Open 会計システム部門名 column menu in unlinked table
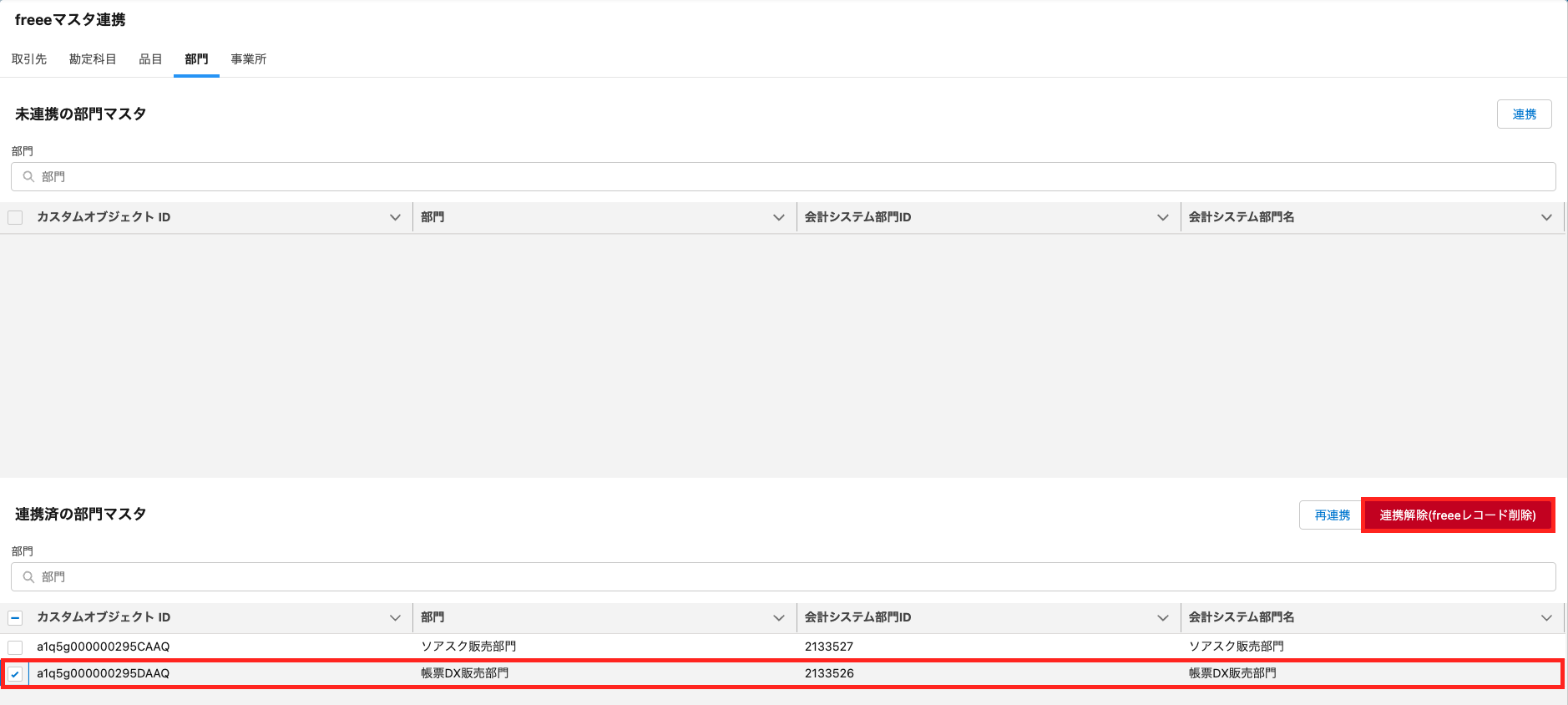The image size is (1568, 705). click(1546, 217)
